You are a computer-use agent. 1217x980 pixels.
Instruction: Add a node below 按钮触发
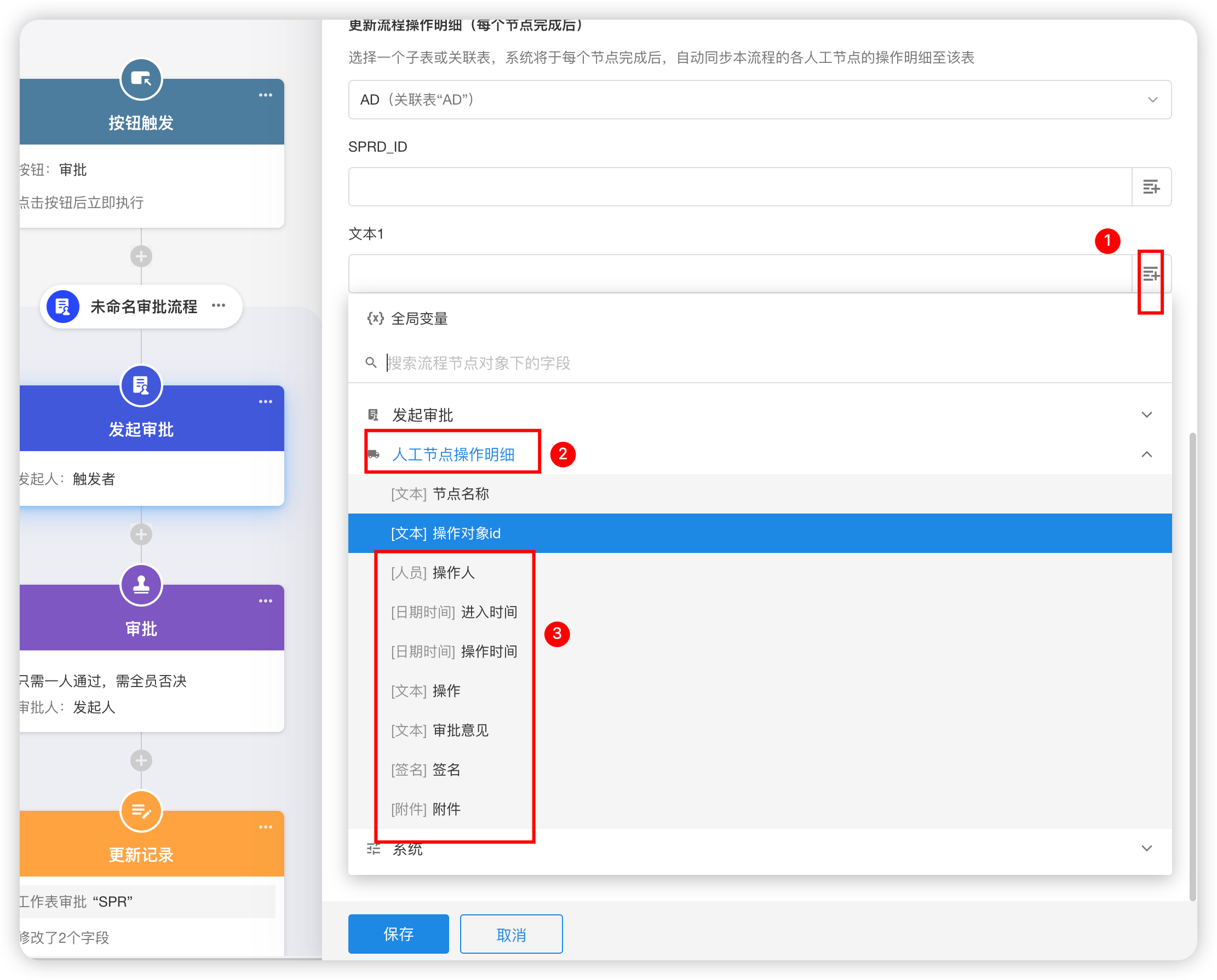141,256
